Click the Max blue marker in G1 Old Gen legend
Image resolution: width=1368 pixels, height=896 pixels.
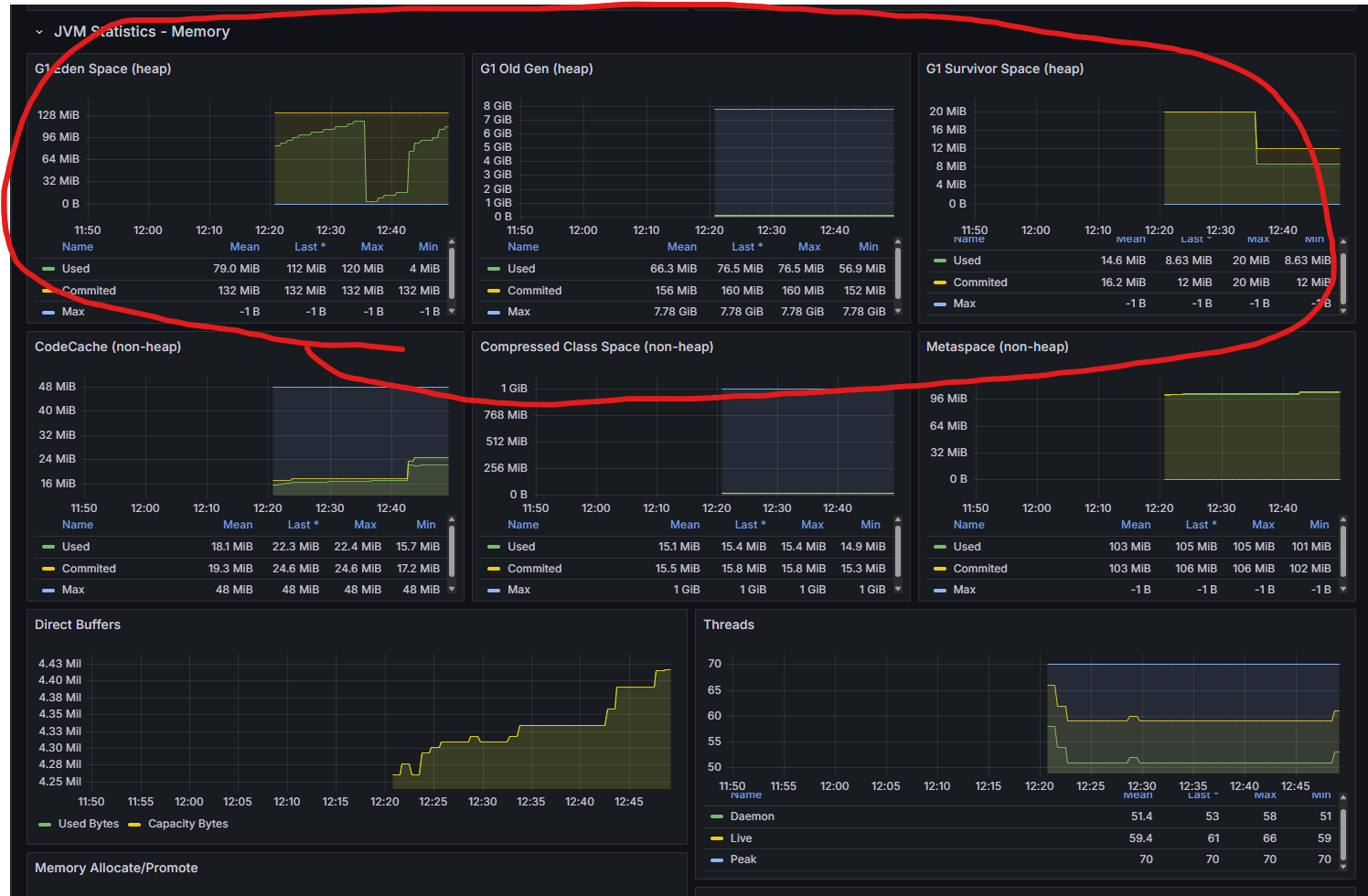click(494, 312)
